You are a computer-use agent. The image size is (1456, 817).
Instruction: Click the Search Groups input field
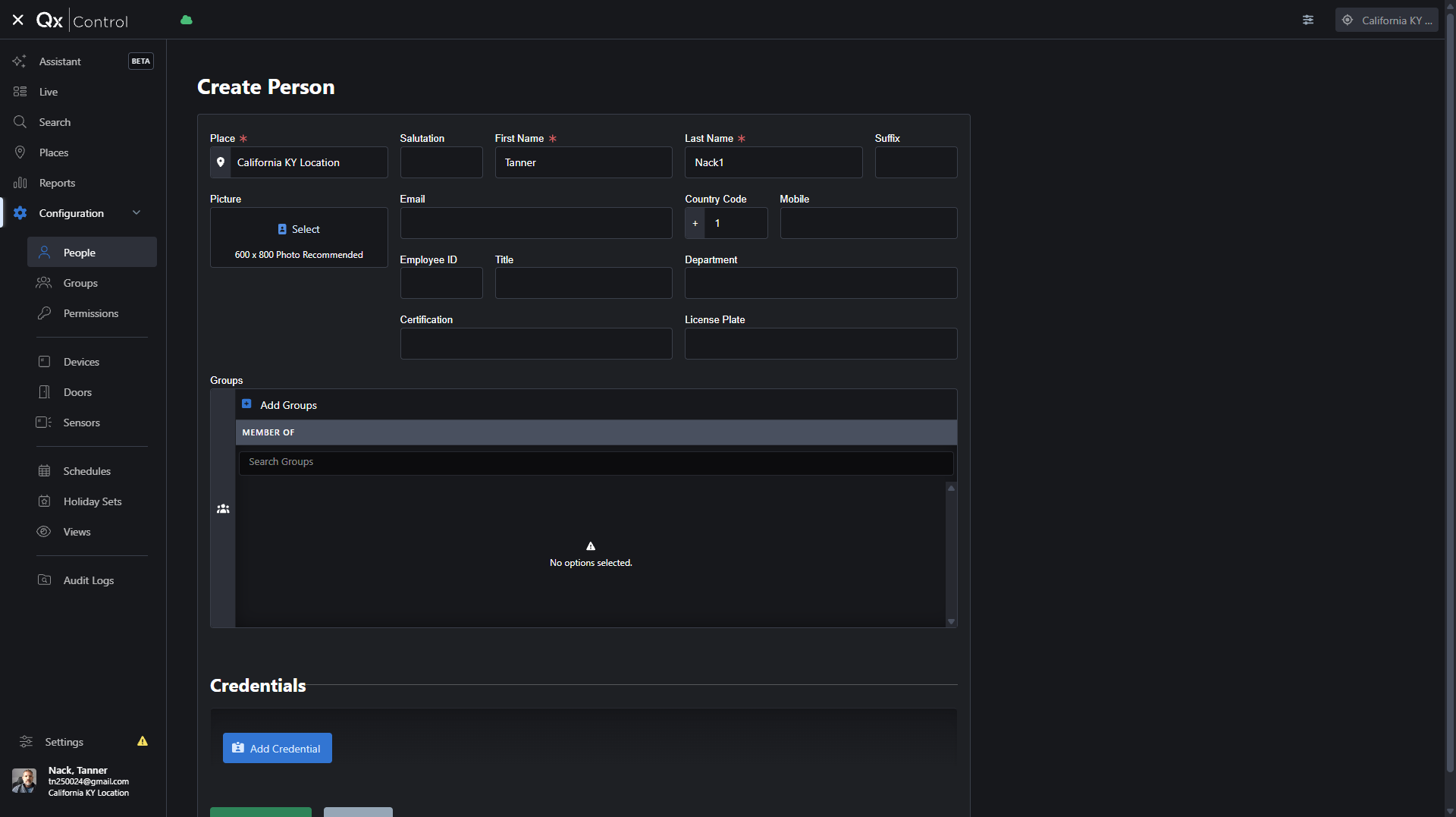tap(596, 462)
